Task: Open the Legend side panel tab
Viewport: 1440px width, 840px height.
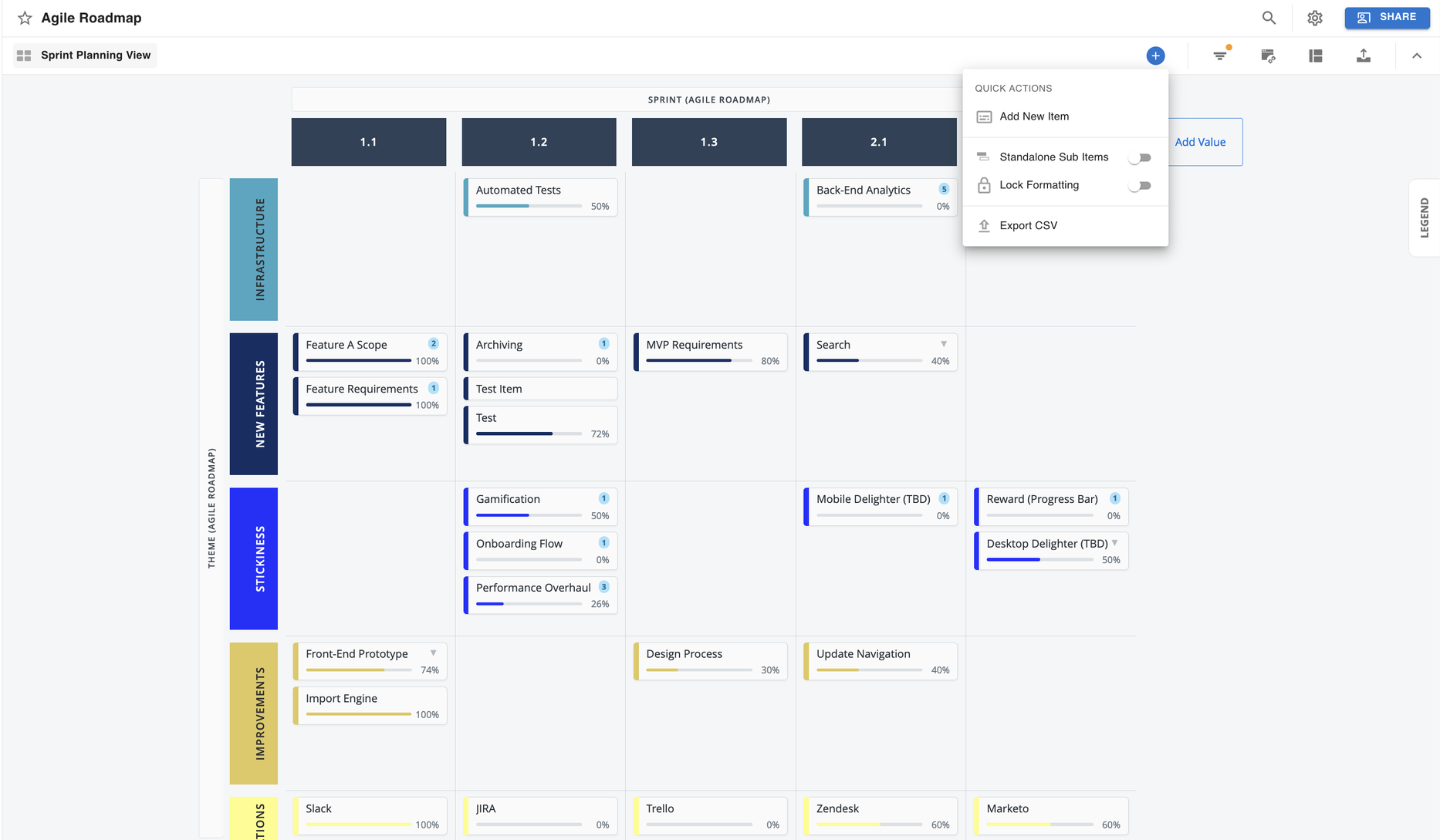Action: tap(1425, 218)
